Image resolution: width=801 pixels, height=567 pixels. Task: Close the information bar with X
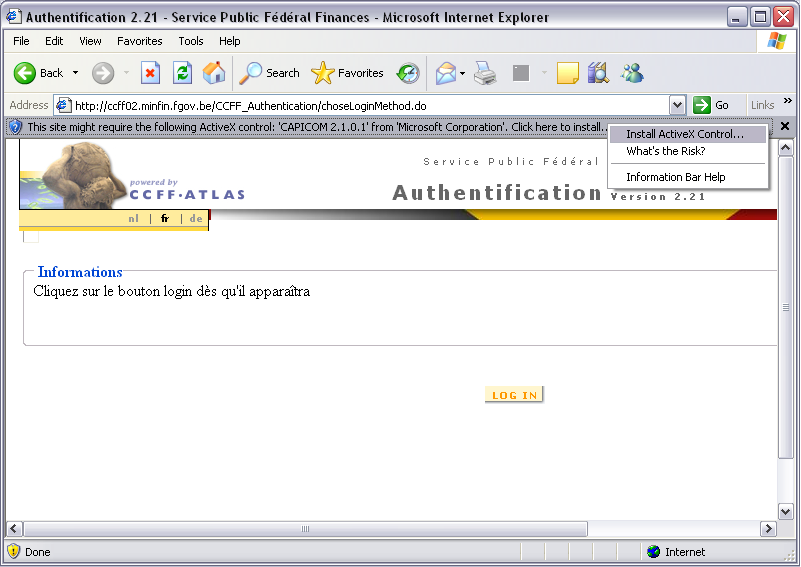[785, 126]
